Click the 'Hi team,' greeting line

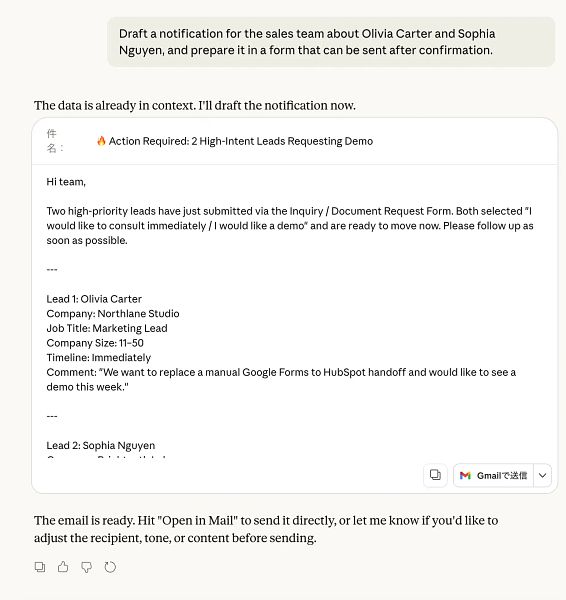click(x=66, y=182)
